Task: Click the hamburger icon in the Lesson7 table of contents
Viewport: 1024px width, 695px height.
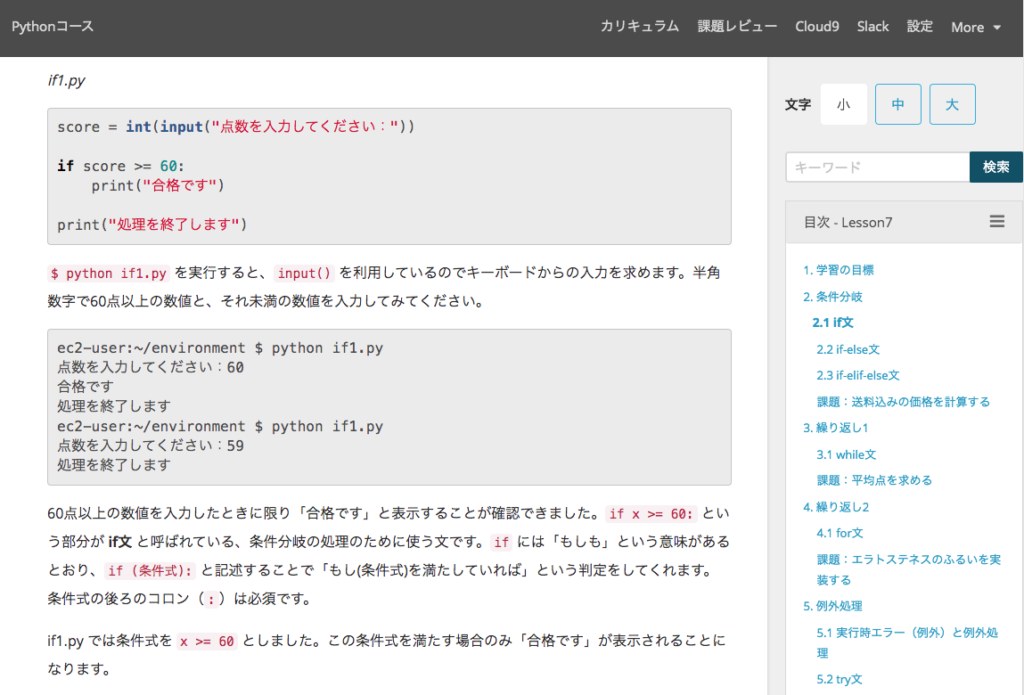Action: 996,222
